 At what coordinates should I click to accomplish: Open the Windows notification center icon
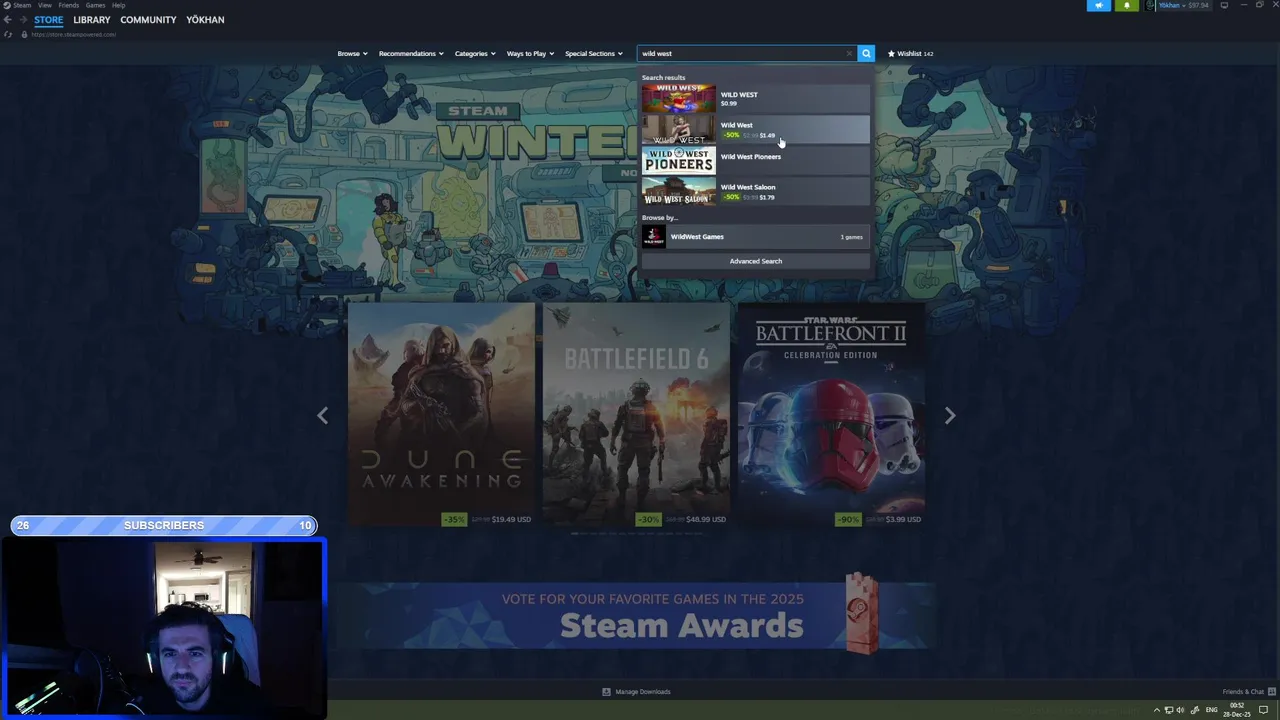1263,710
